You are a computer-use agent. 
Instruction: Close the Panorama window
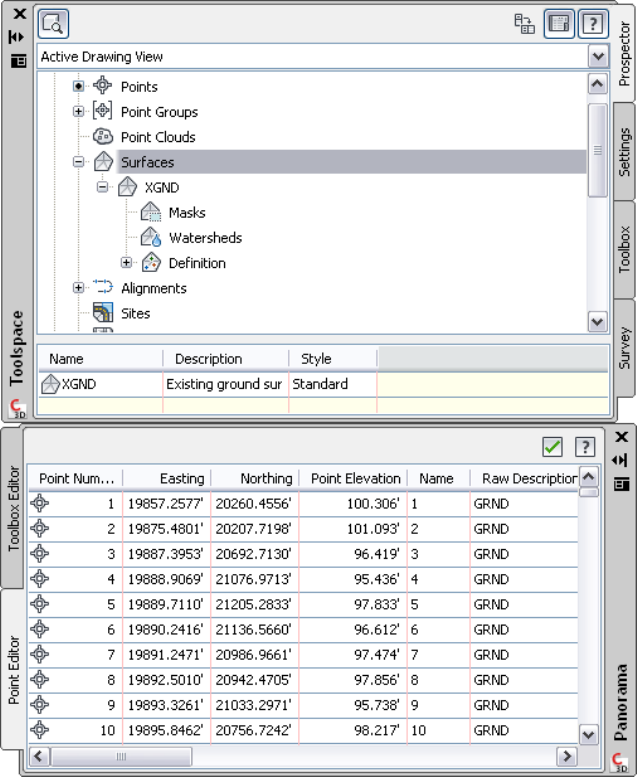click(x=622, y=437)
